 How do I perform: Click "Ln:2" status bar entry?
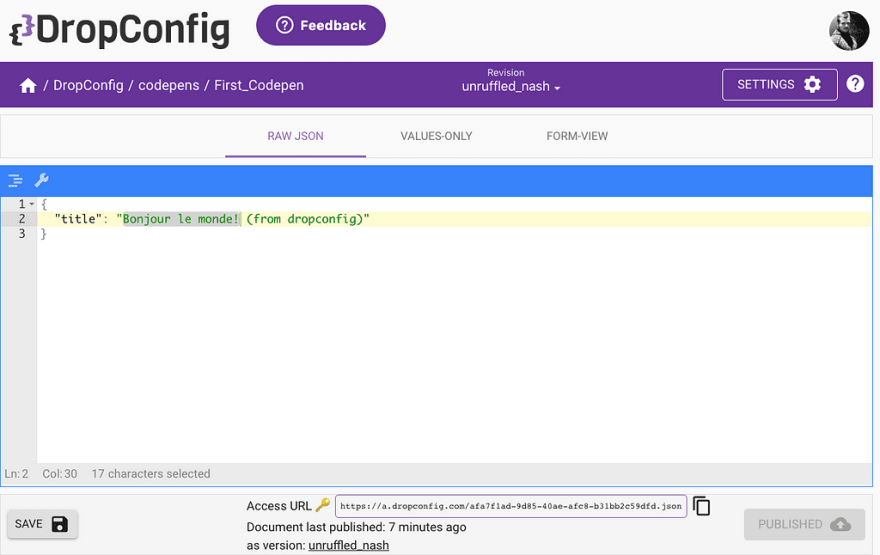[16, 474]
